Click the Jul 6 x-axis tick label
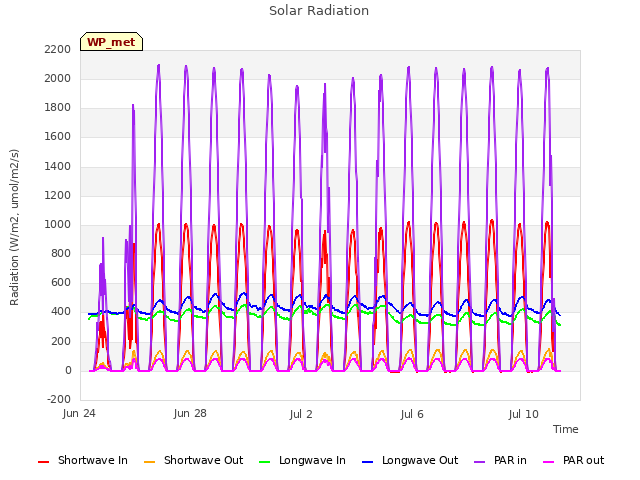 tap(412, 414)
